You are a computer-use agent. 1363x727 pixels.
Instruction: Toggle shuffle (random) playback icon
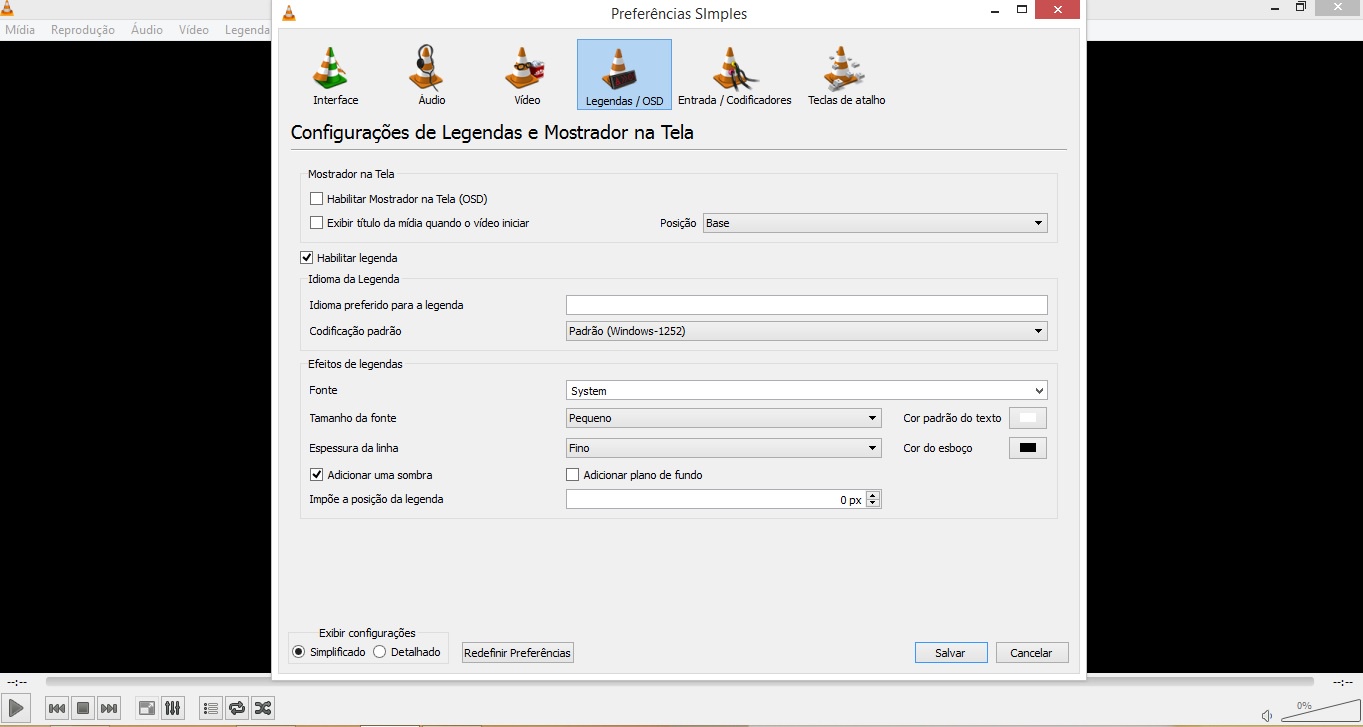[262, 708]
